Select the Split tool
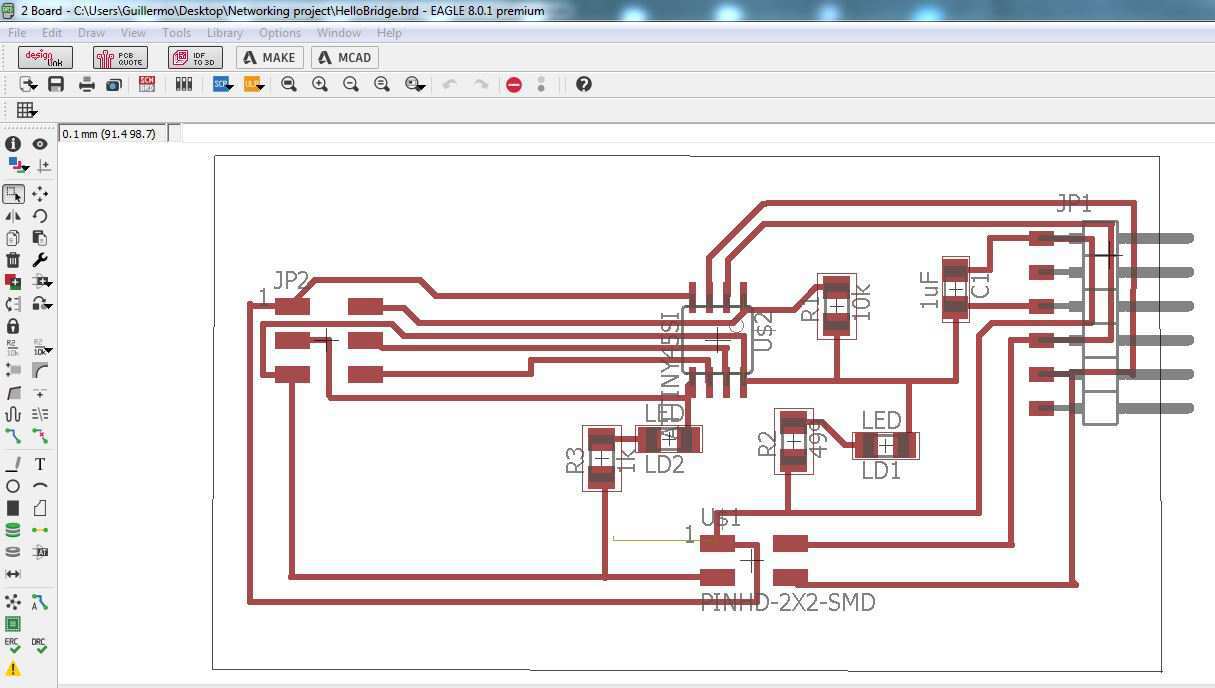1215x688 pixels. click(x=13, y=393)
